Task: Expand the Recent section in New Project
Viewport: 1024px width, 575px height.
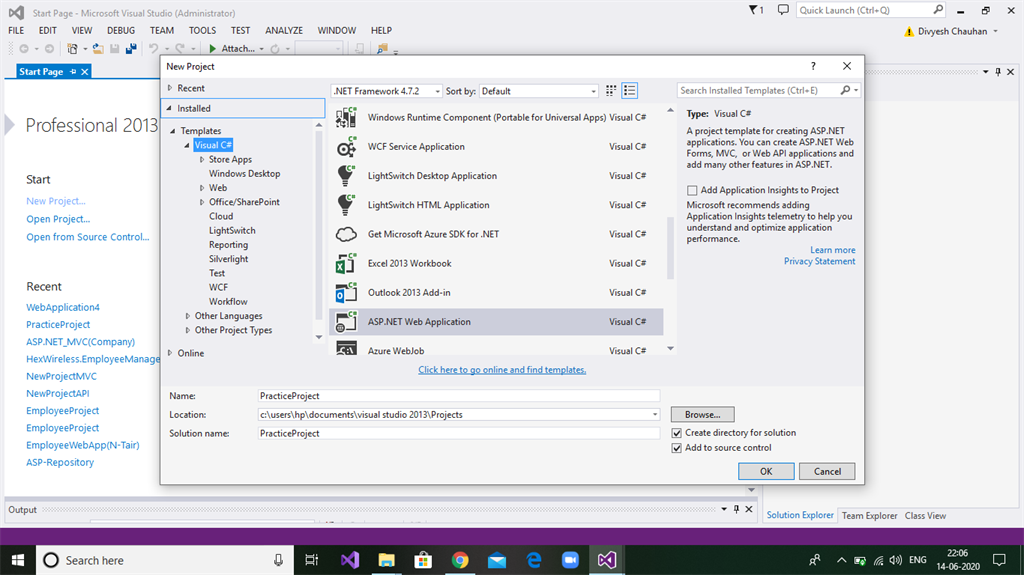Action: 170,88
